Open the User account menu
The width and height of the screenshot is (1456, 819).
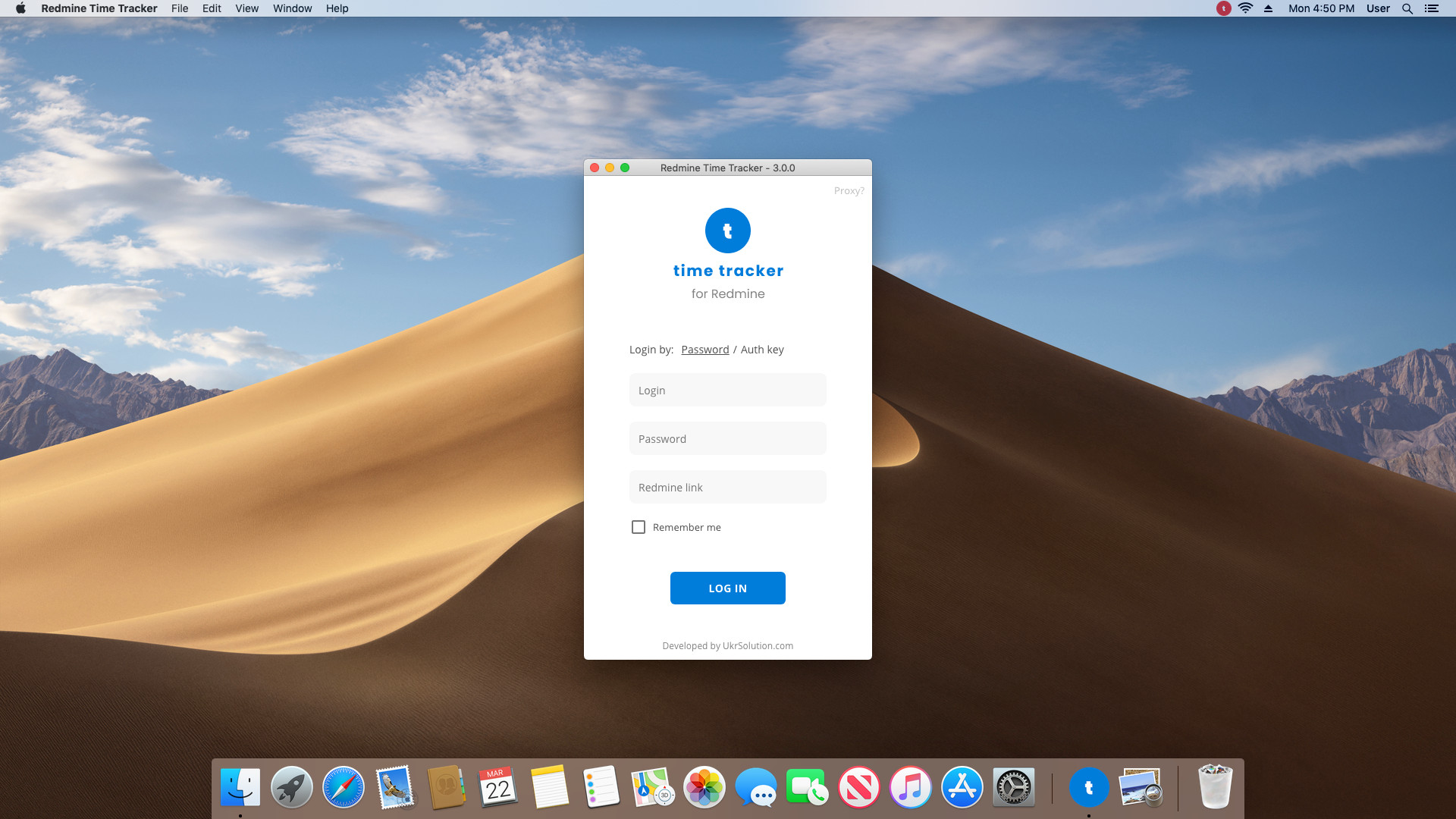pyautogui.click(x=1378, y=8)
